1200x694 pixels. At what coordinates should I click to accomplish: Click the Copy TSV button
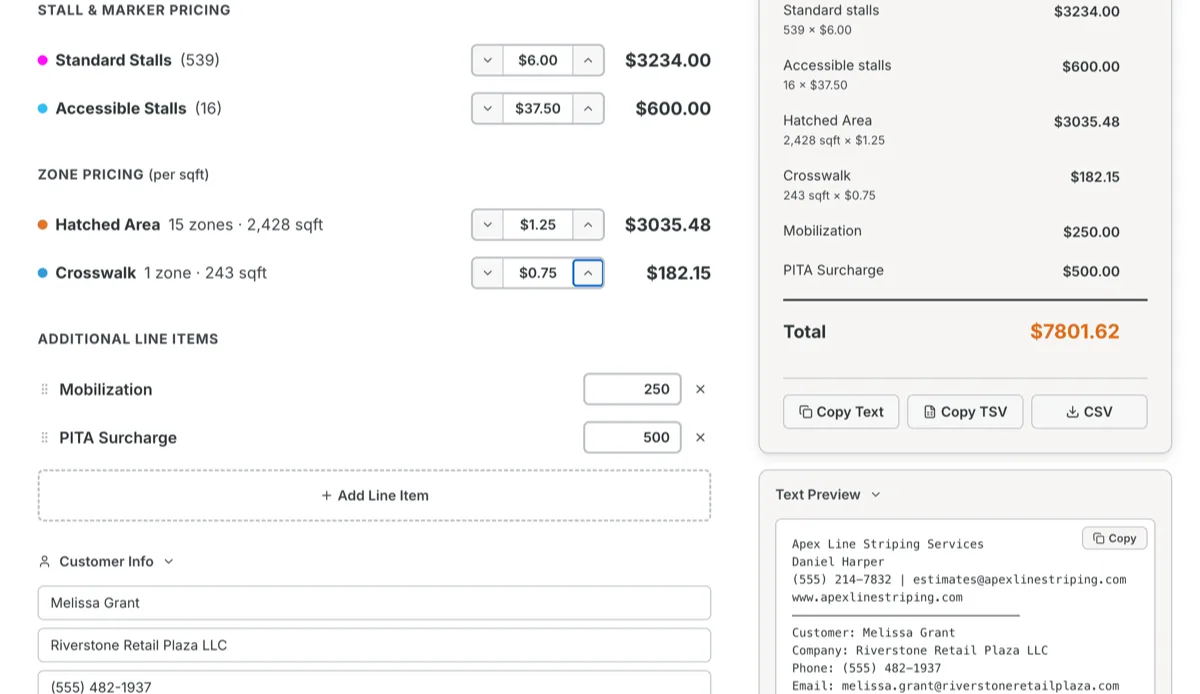(965, 411)
